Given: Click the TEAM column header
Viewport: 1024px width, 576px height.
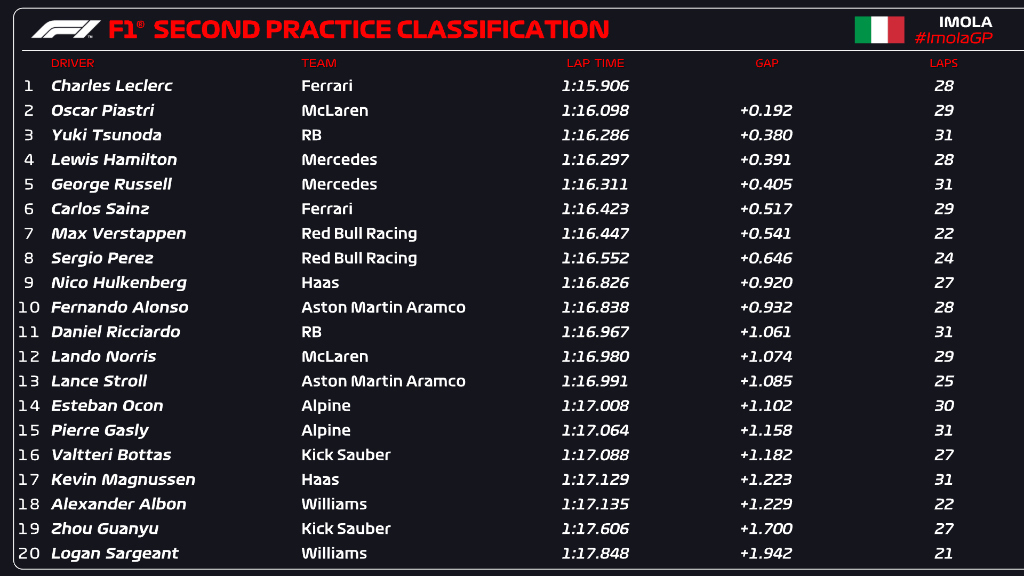Looking at the screenshot, I should point(319,63).
